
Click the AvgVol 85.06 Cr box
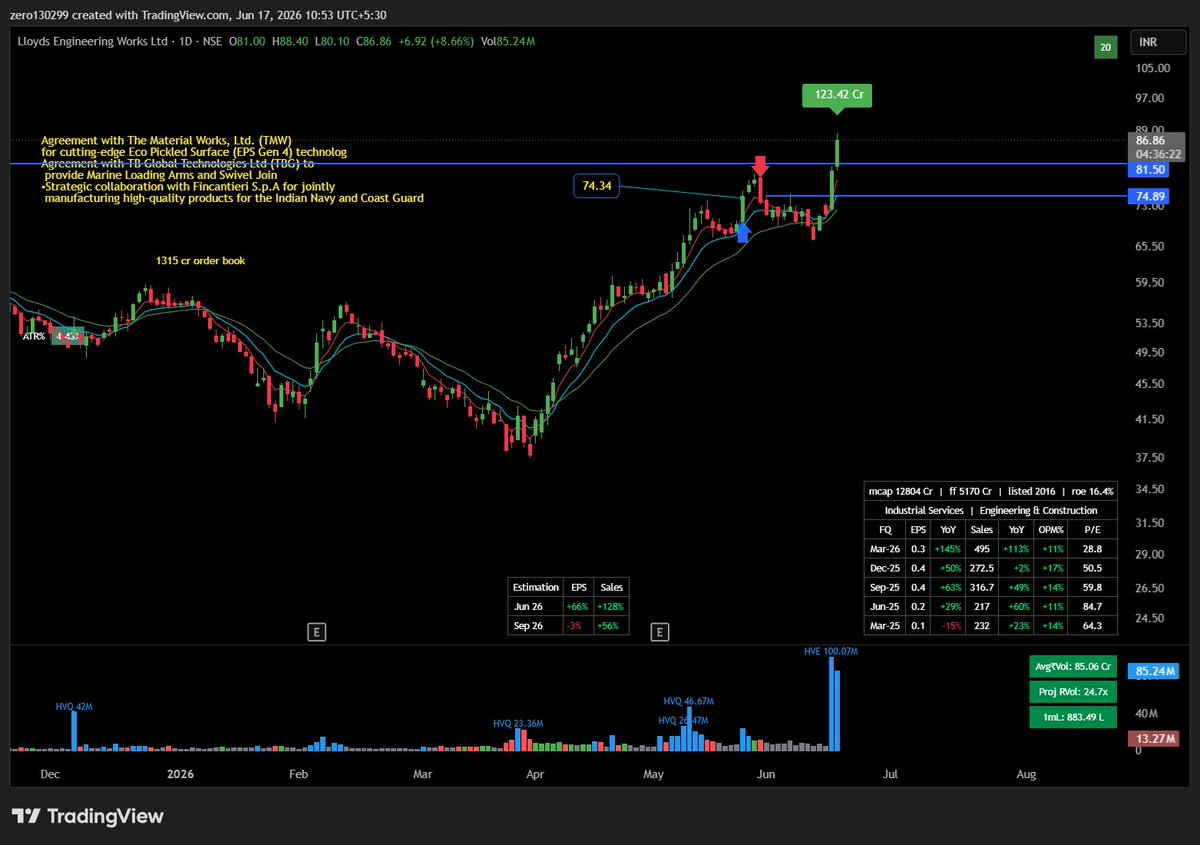pyautogui.click(x=1073, y=667)
